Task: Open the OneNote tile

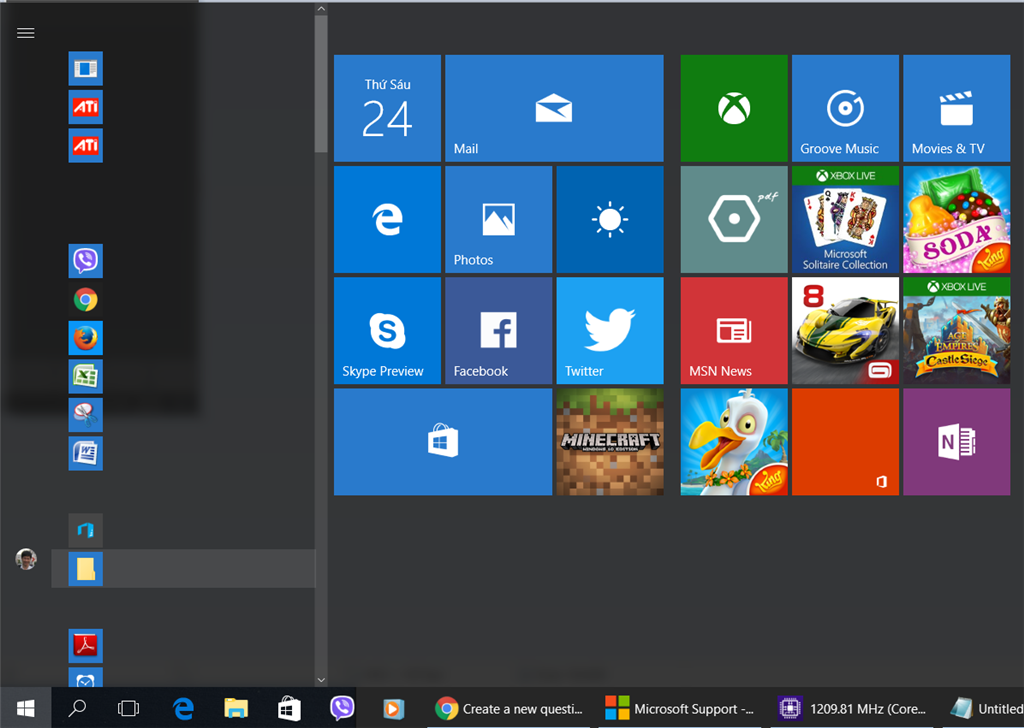Action: pos(956,442)
